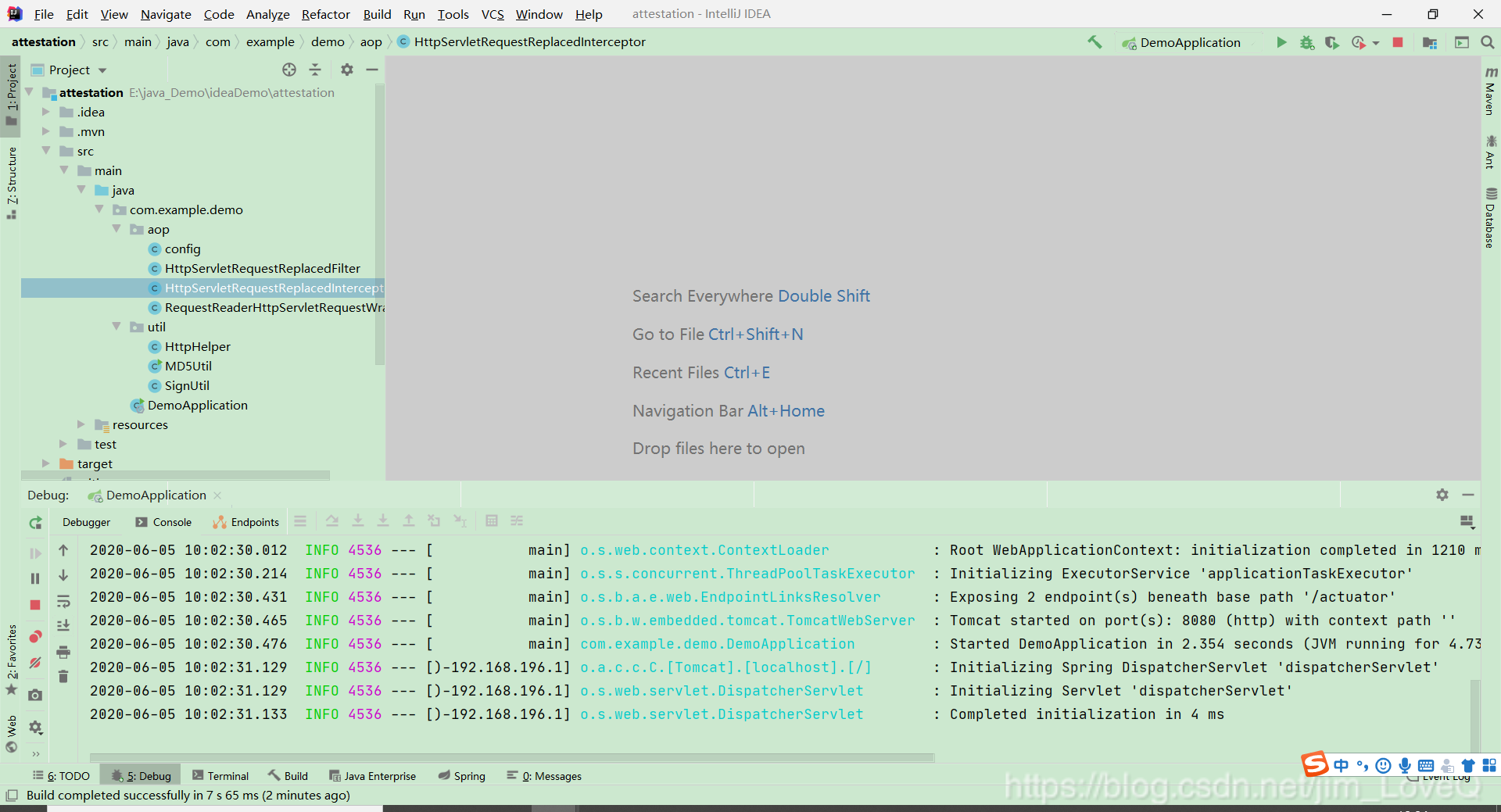Open the 0: Messages tool window
1501x812 pixels.
[x=544, y=776]
